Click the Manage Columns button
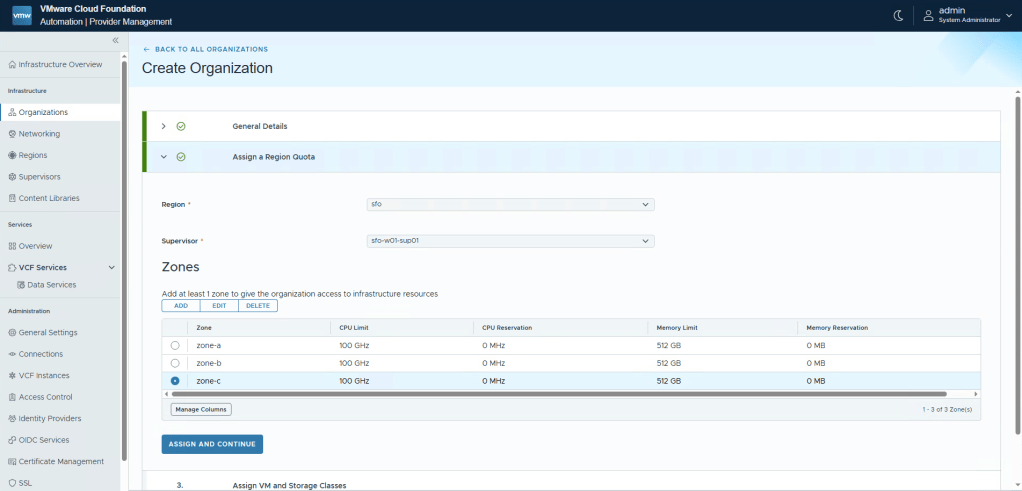This screenshot has width=1022, height=491. [201, 410]
